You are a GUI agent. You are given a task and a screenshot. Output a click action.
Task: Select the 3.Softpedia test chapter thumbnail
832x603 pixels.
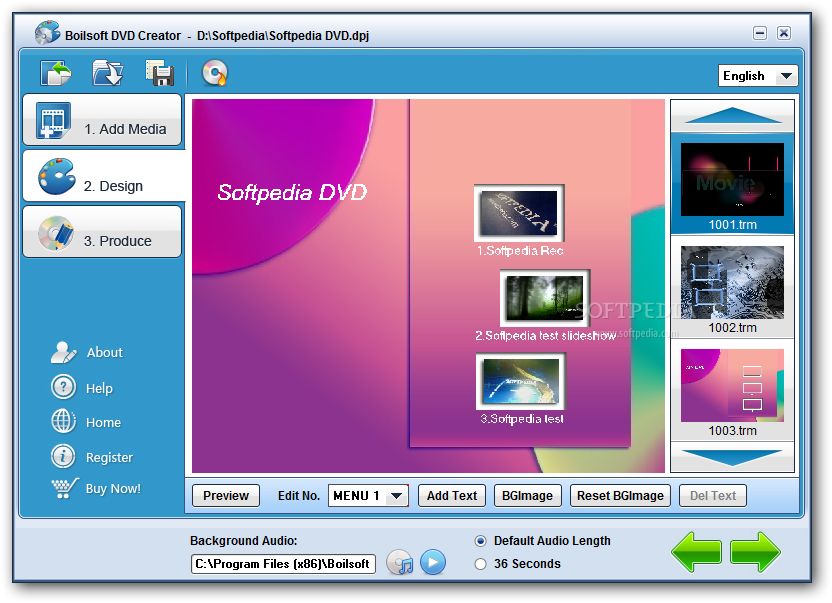[522, 382]
